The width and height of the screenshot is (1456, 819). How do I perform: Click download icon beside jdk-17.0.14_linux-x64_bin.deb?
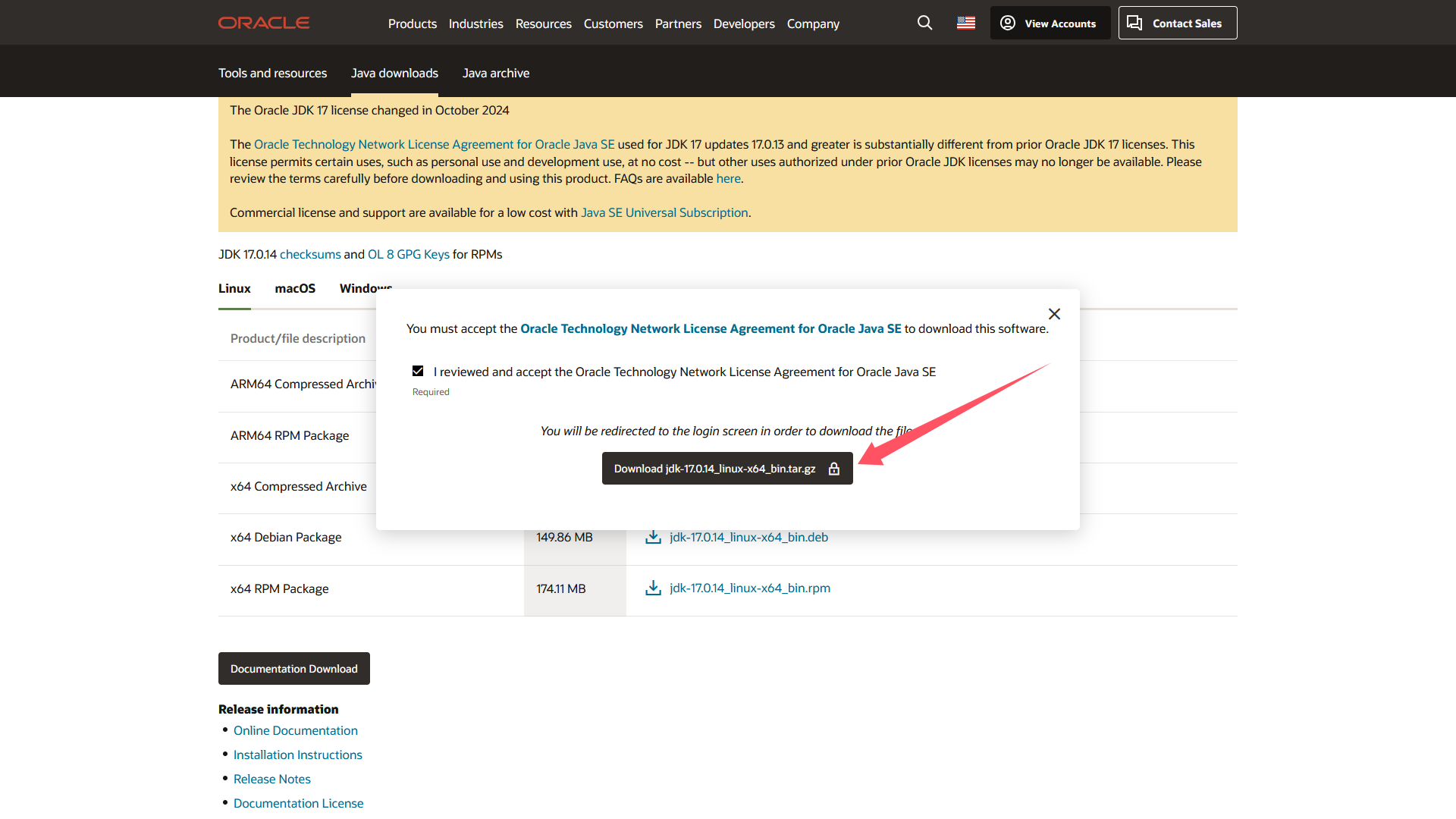(653, 537)
